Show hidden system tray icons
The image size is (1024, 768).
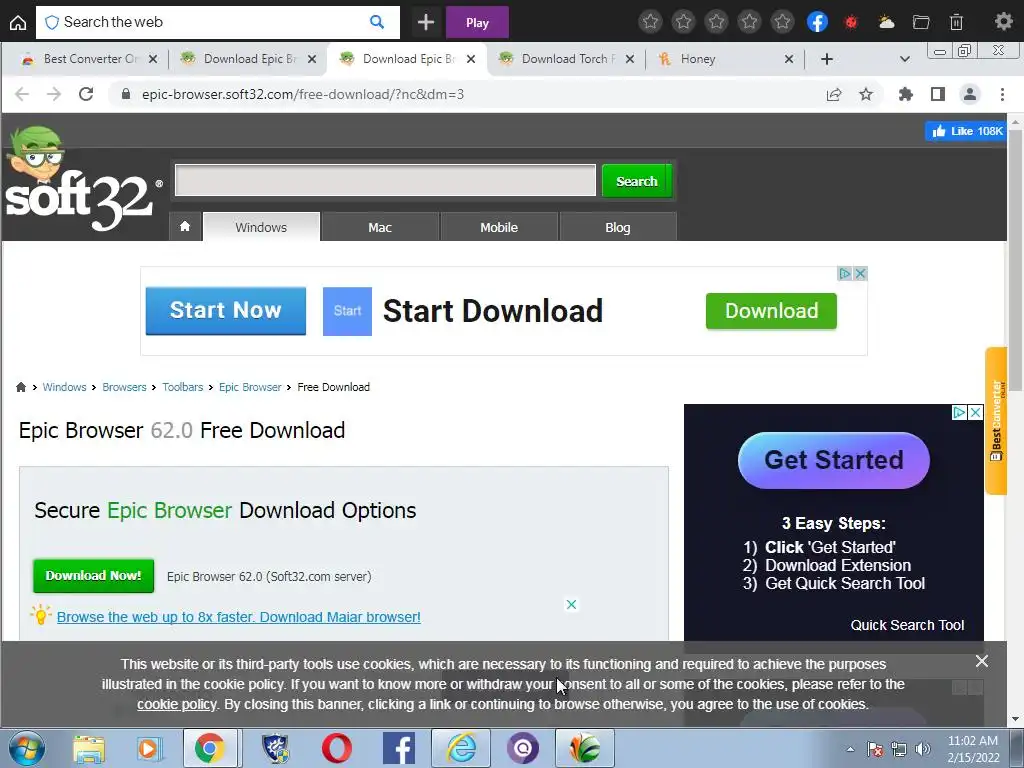(x=850, y=749)
